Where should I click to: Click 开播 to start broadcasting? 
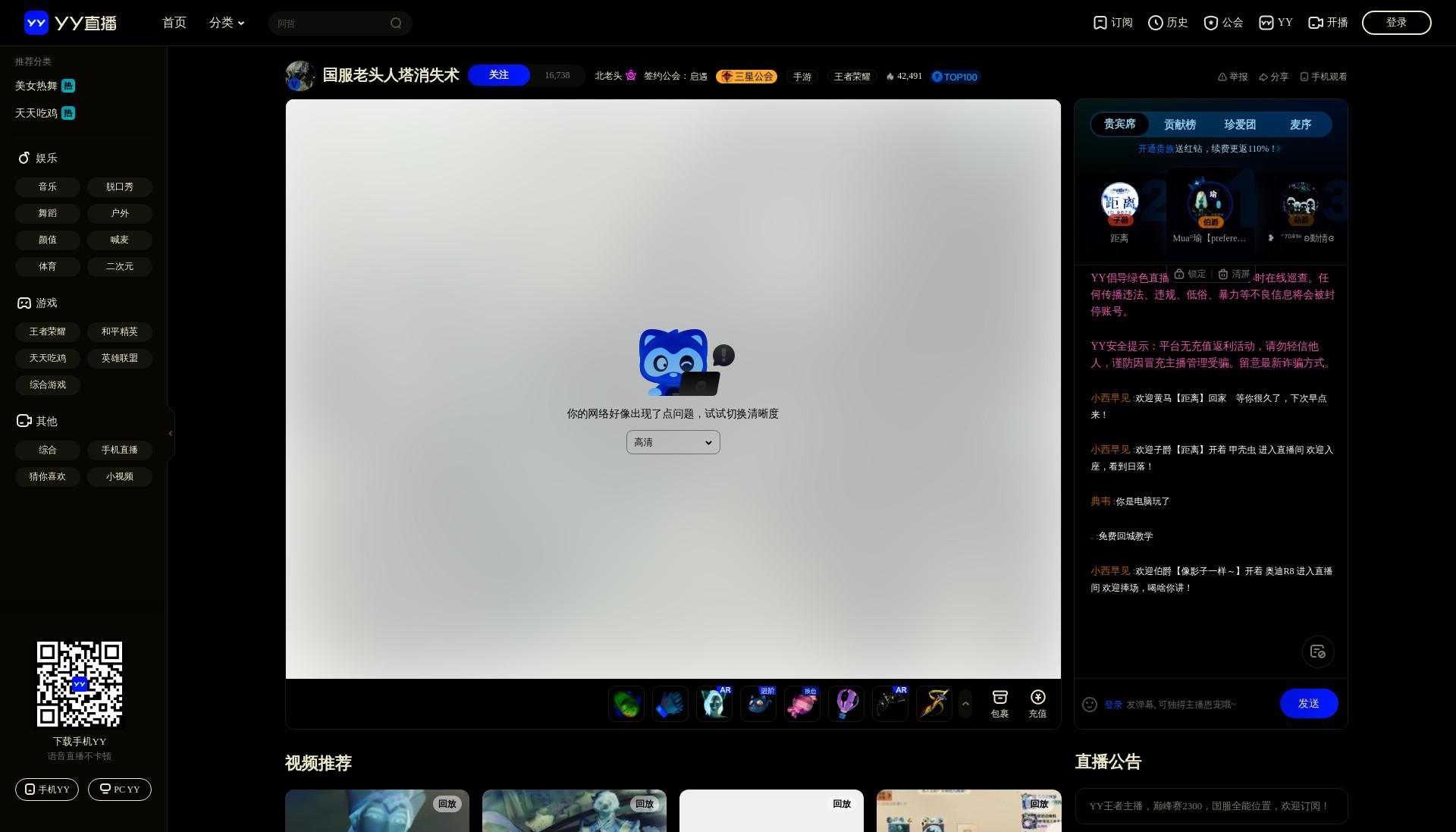point(1328,23)
